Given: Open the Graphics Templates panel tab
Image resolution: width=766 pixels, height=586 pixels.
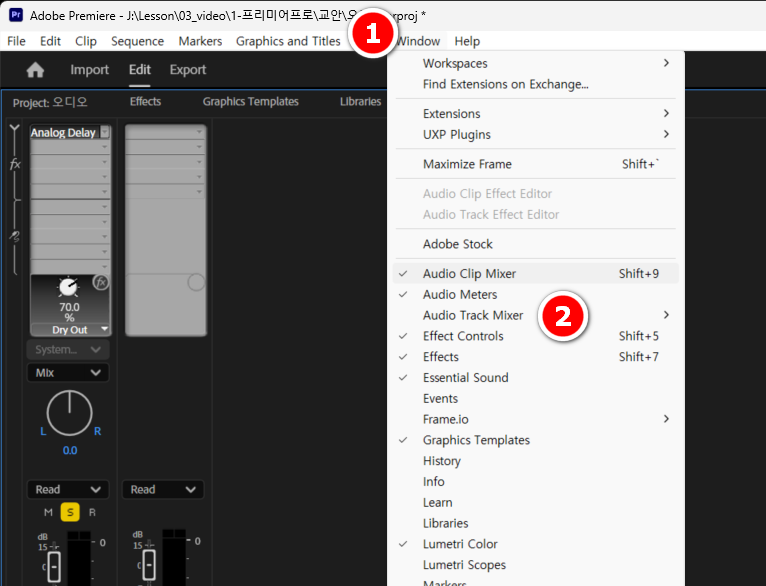Looking at the screenshot, I should click(x=251, y=102).
